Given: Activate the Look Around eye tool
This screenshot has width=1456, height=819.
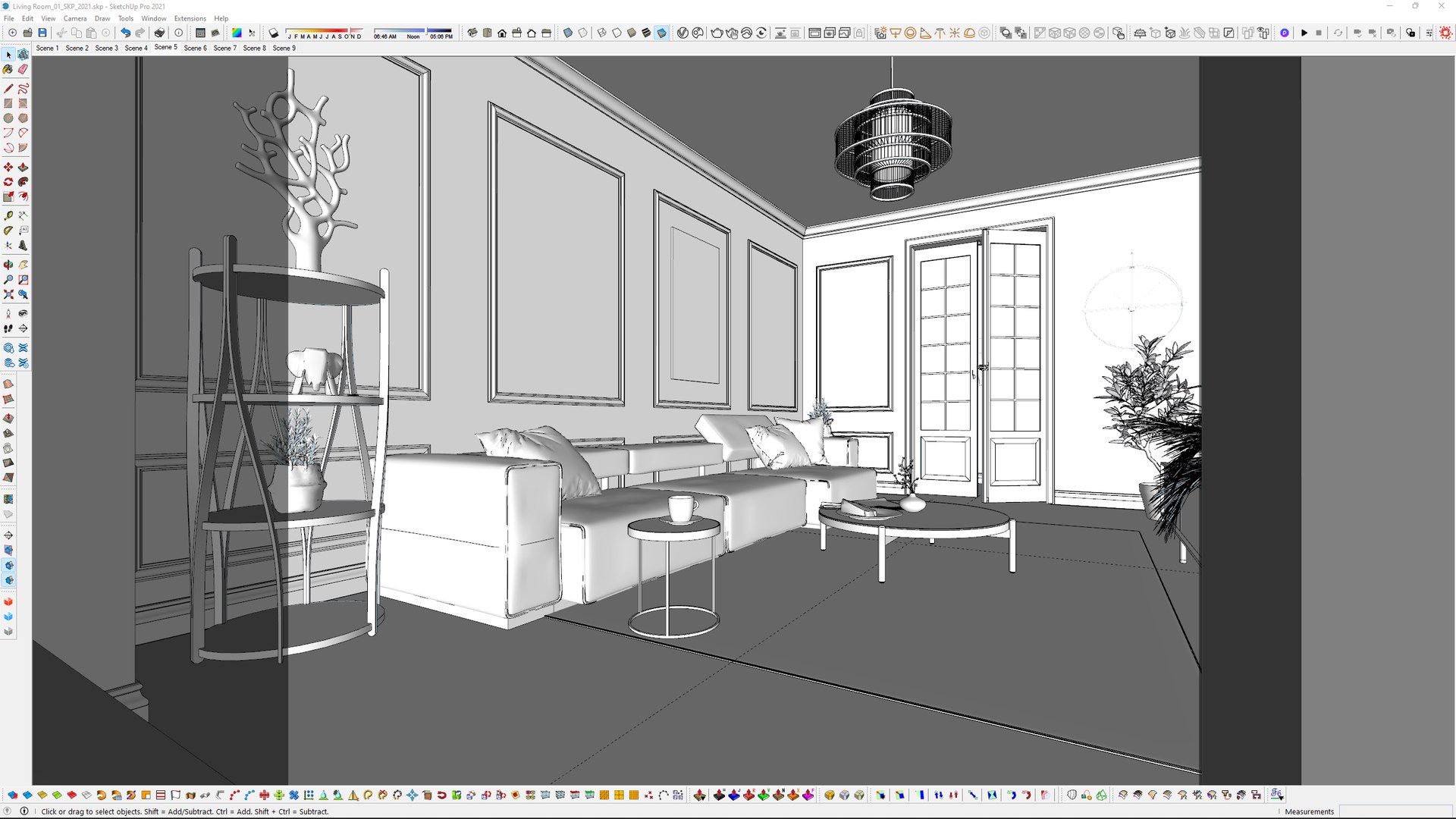Looking at the screenshot, I should (24, 313).
